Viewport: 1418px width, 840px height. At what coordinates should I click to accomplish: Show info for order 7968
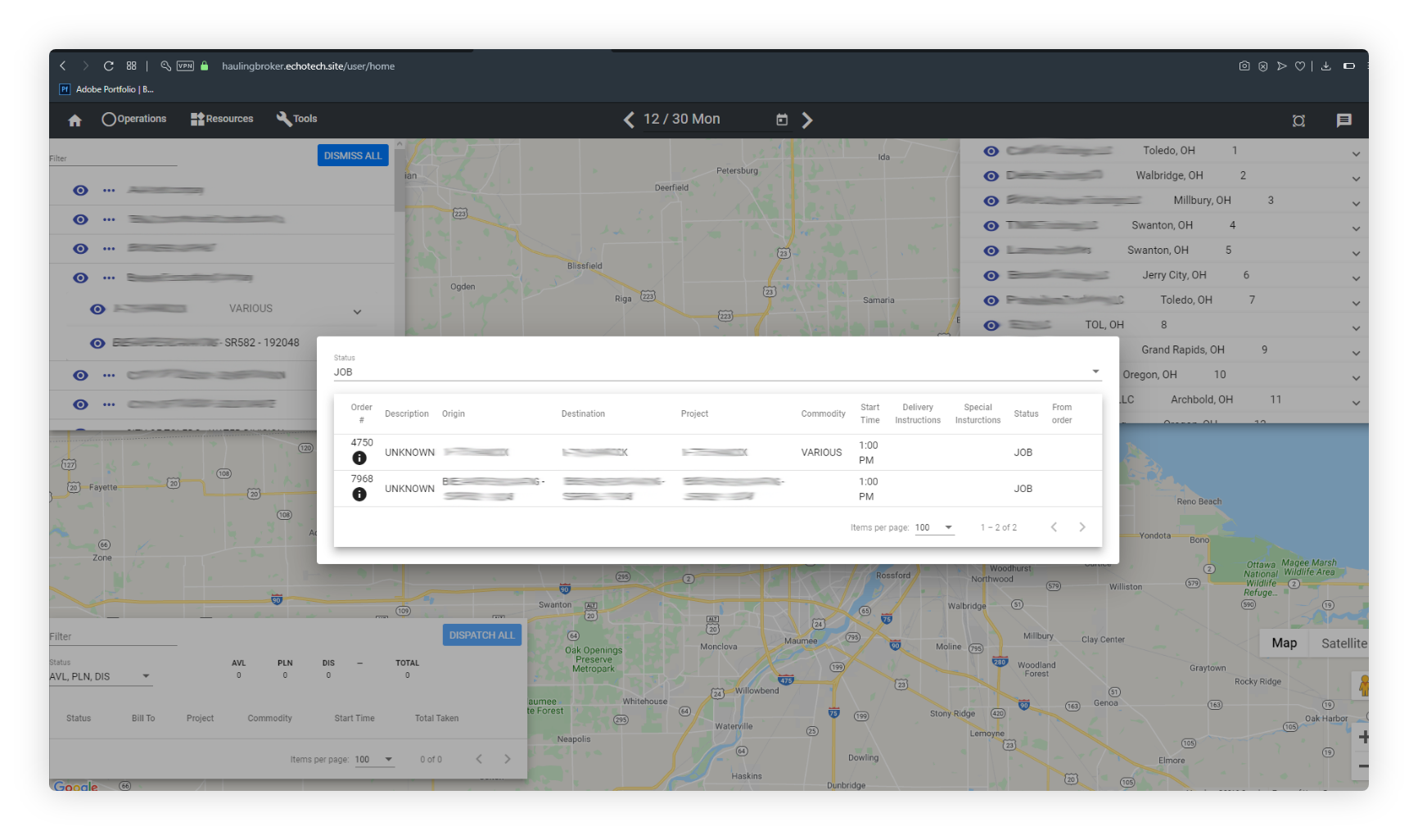[359, 495]
